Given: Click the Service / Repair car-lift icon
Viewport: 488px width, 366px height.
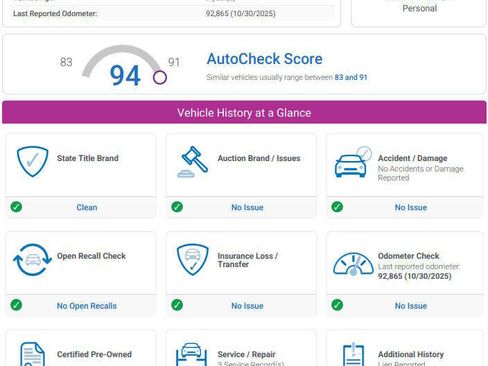Looking at the screenshot, I should click(x=191, y=355).
